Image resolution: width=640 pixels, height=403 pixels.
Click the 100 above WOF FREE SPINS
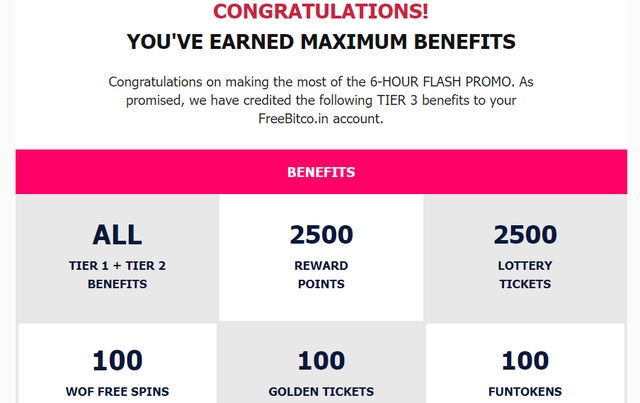(117, 361)
